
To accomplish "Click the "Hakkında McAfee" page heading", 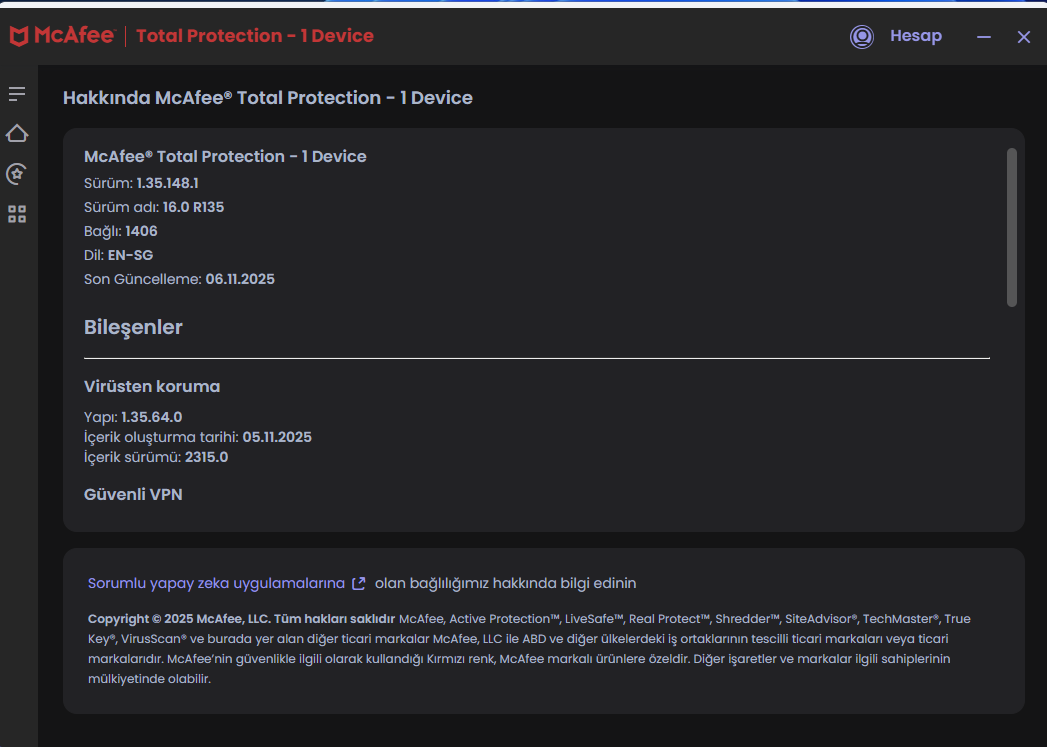I will point(267,98).
